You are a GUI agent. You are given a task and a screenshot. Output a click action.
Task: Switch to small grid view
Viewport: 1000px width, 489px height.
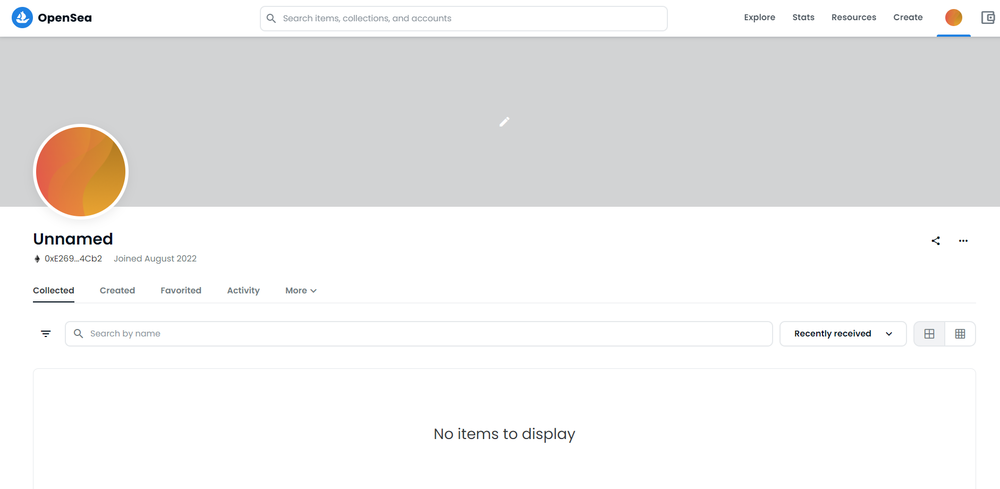pos(960,333)
